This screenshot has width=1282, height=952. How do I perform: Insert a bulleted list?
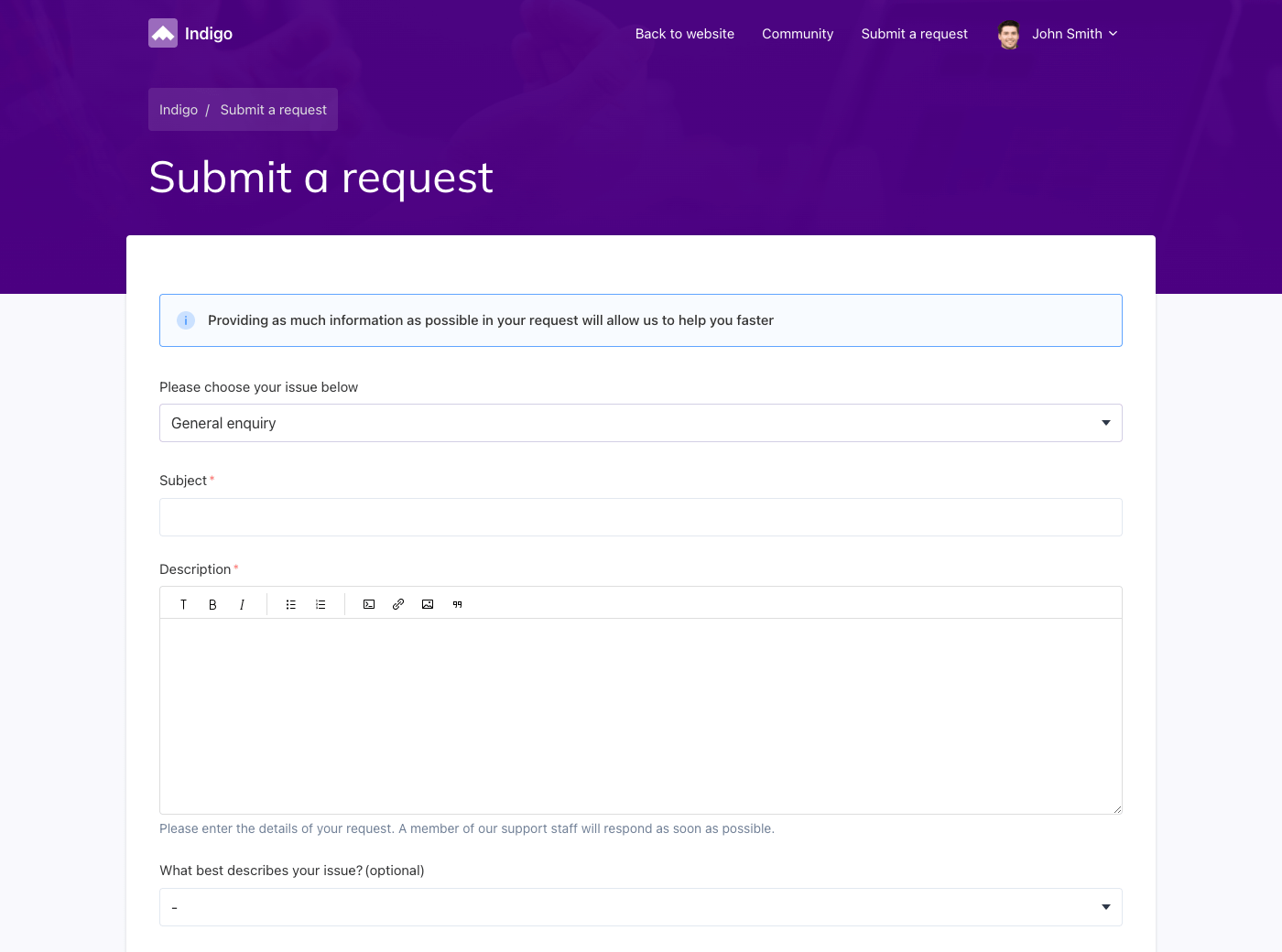(x=291, y=604)
